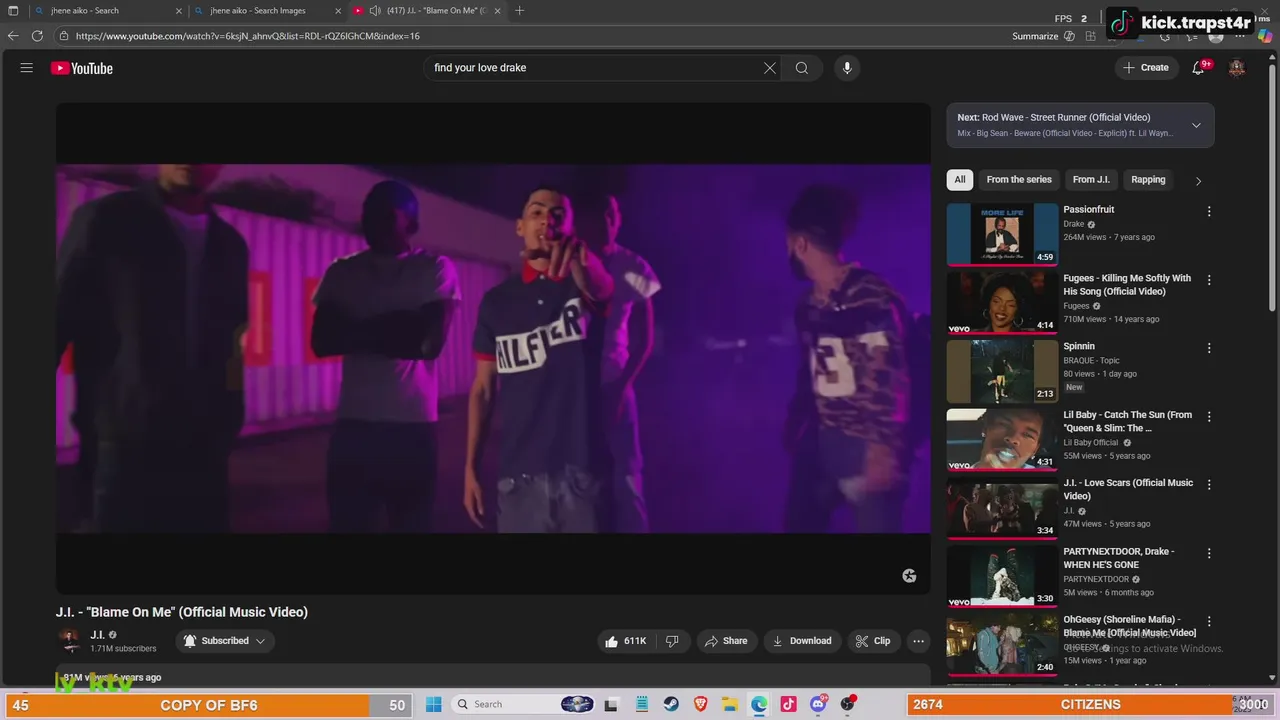Create a Clip from the video
This screenshot has height=720, width=1280.
pos(872,641)
